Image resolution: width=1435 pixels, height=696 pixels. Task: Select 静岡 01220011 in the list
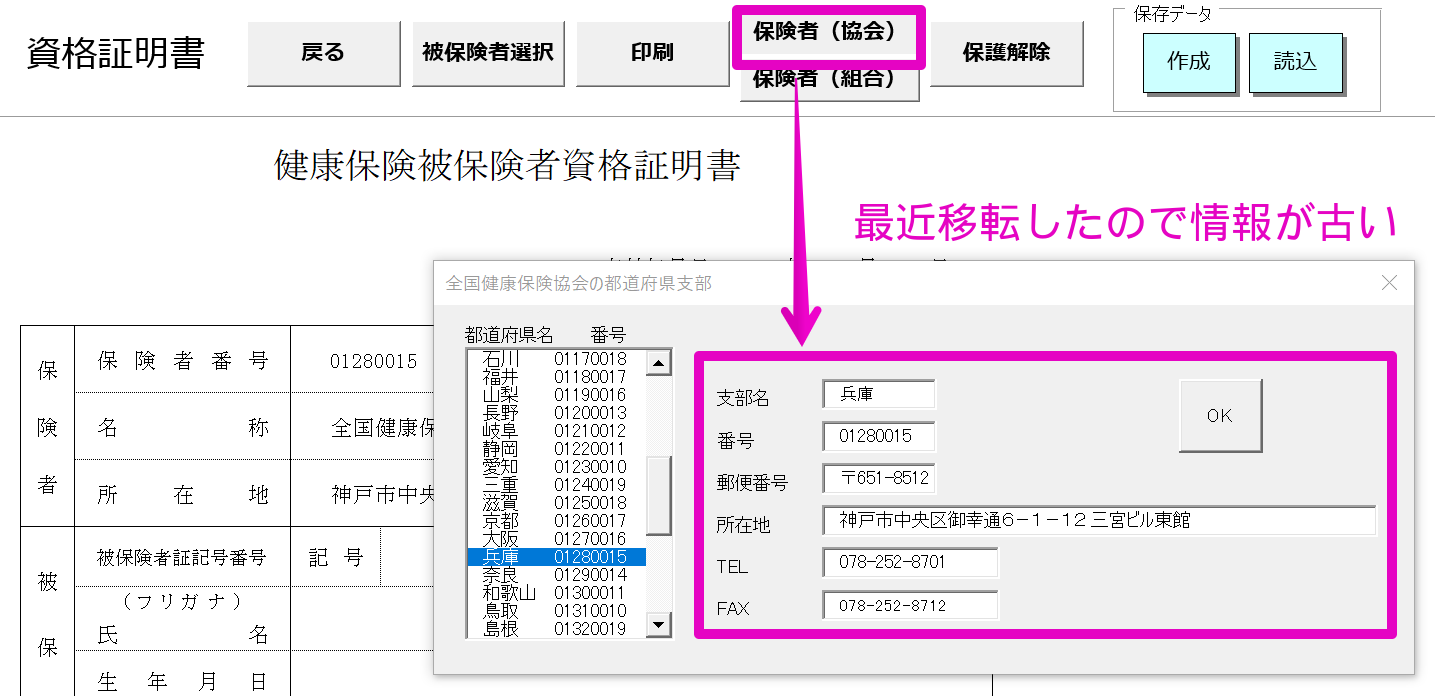[556, 448]
